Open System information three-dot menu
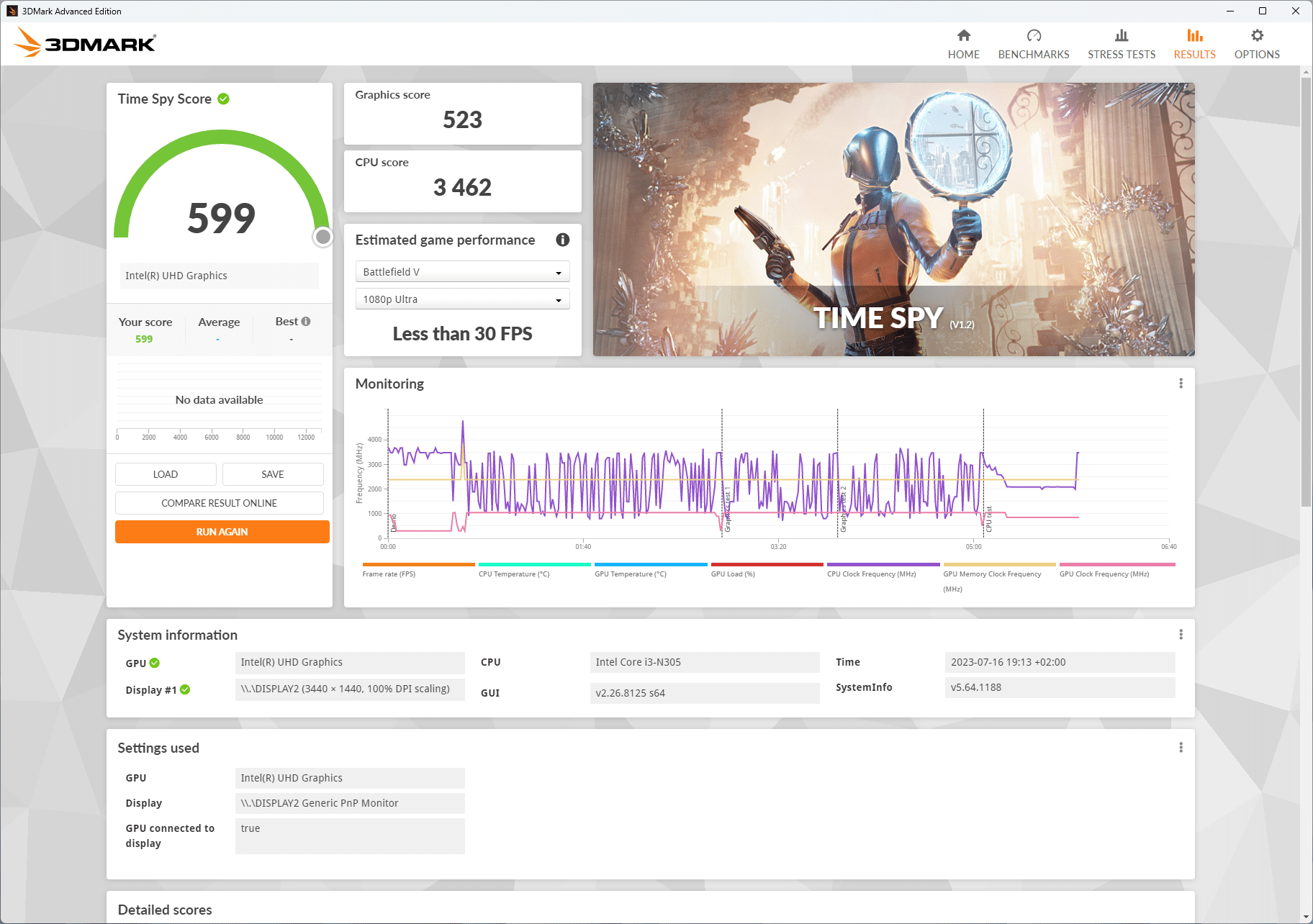The image size is (1313, 924). pyautogui.click(x=1181, y=635)
